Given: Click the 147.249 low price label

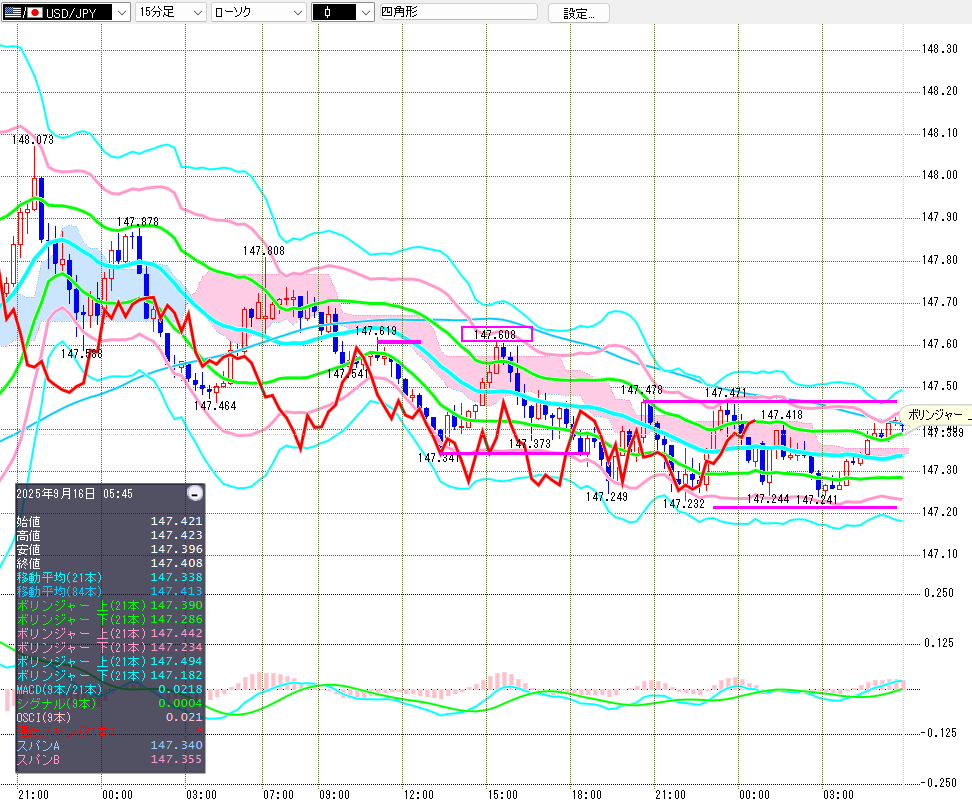Looking at the screenshot, I should pyautogui.click(x=607, y=497).
